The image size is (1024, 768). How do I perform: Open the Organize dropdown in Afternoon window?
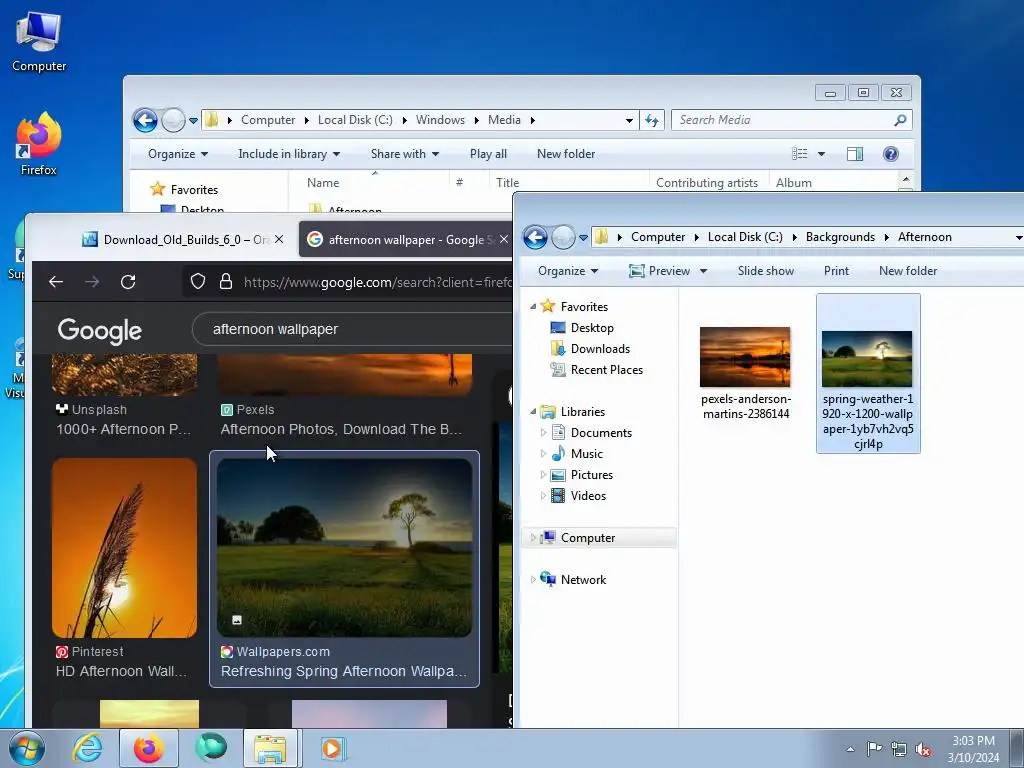568,271
